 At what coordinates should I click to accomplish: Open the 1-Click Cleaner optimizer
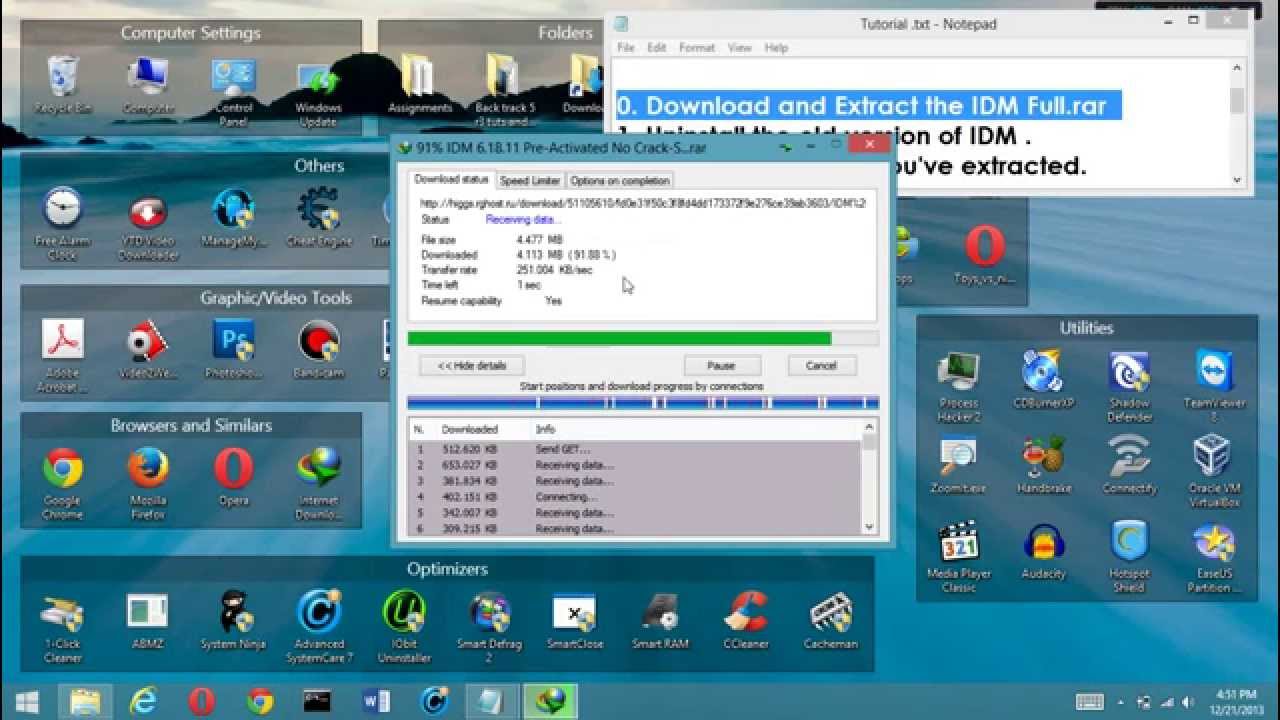click(62, 628)
